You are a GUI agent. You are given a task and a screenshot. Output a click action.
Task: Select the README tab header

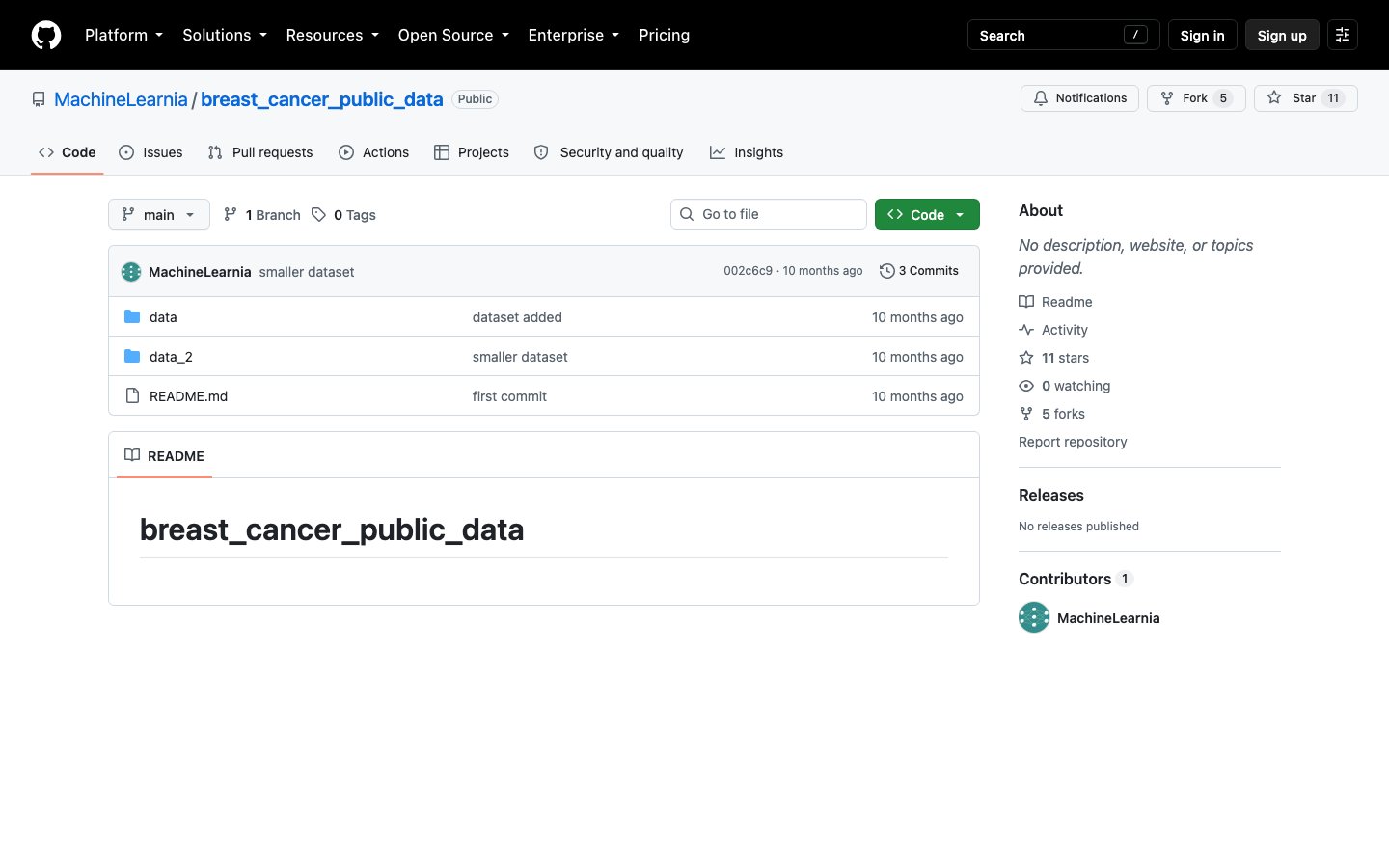pyautogui.click(x=165, y=455)
